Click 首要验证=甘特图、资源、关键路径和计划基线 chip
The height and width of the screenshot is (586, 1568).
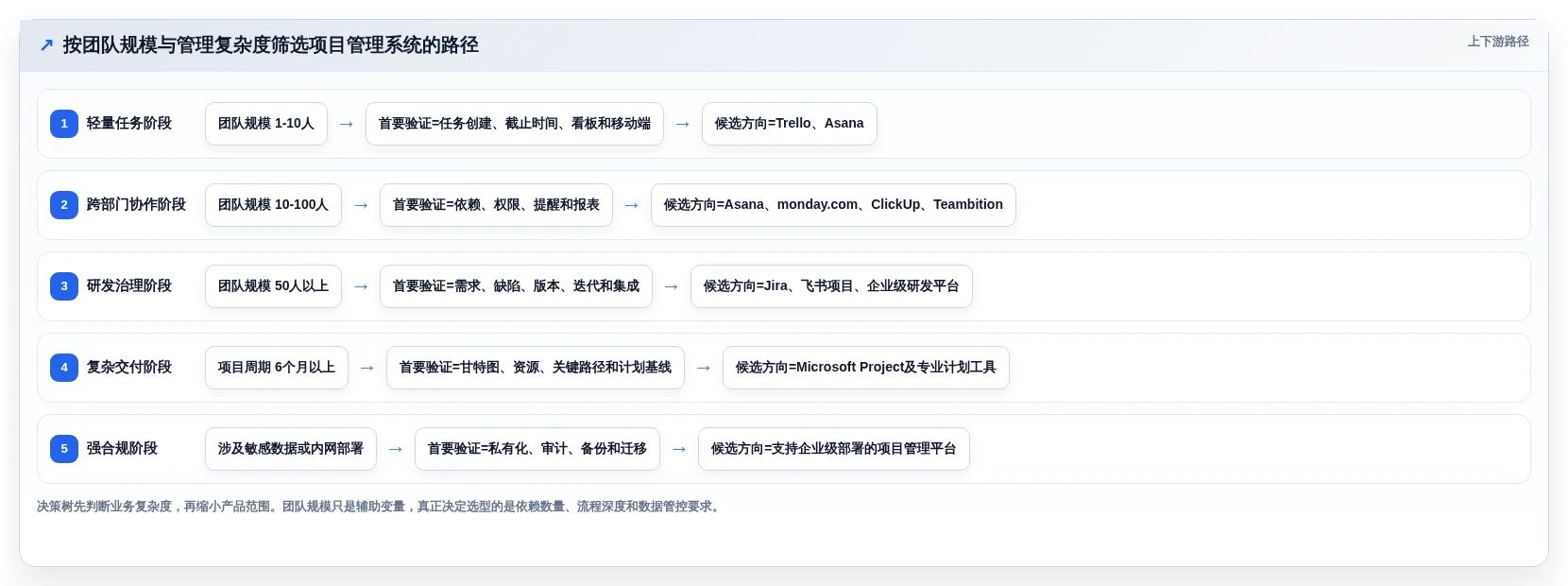tap(536, 368)
